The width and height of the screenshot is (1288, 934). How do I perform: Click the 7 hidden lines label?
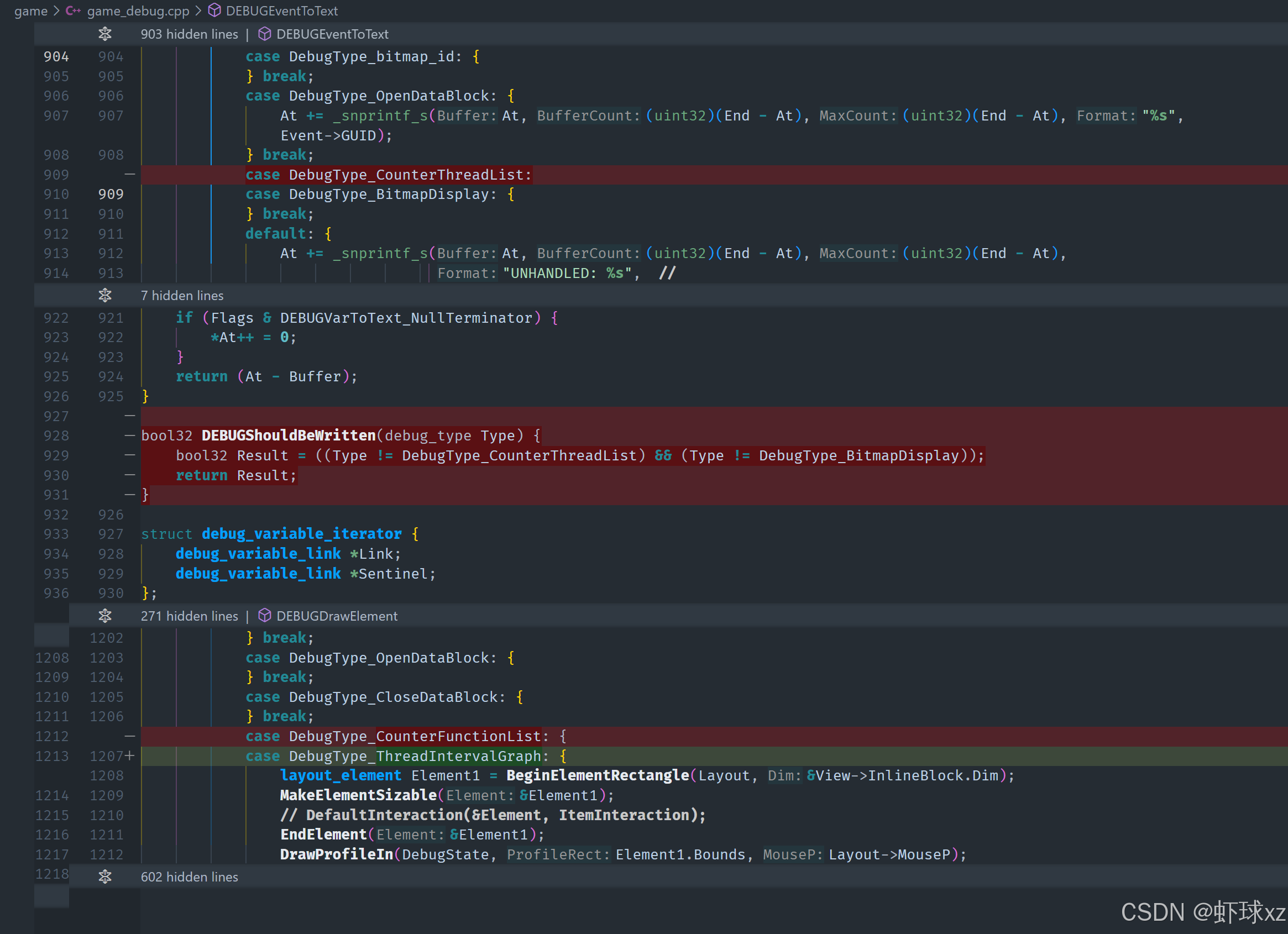(182, 295)
